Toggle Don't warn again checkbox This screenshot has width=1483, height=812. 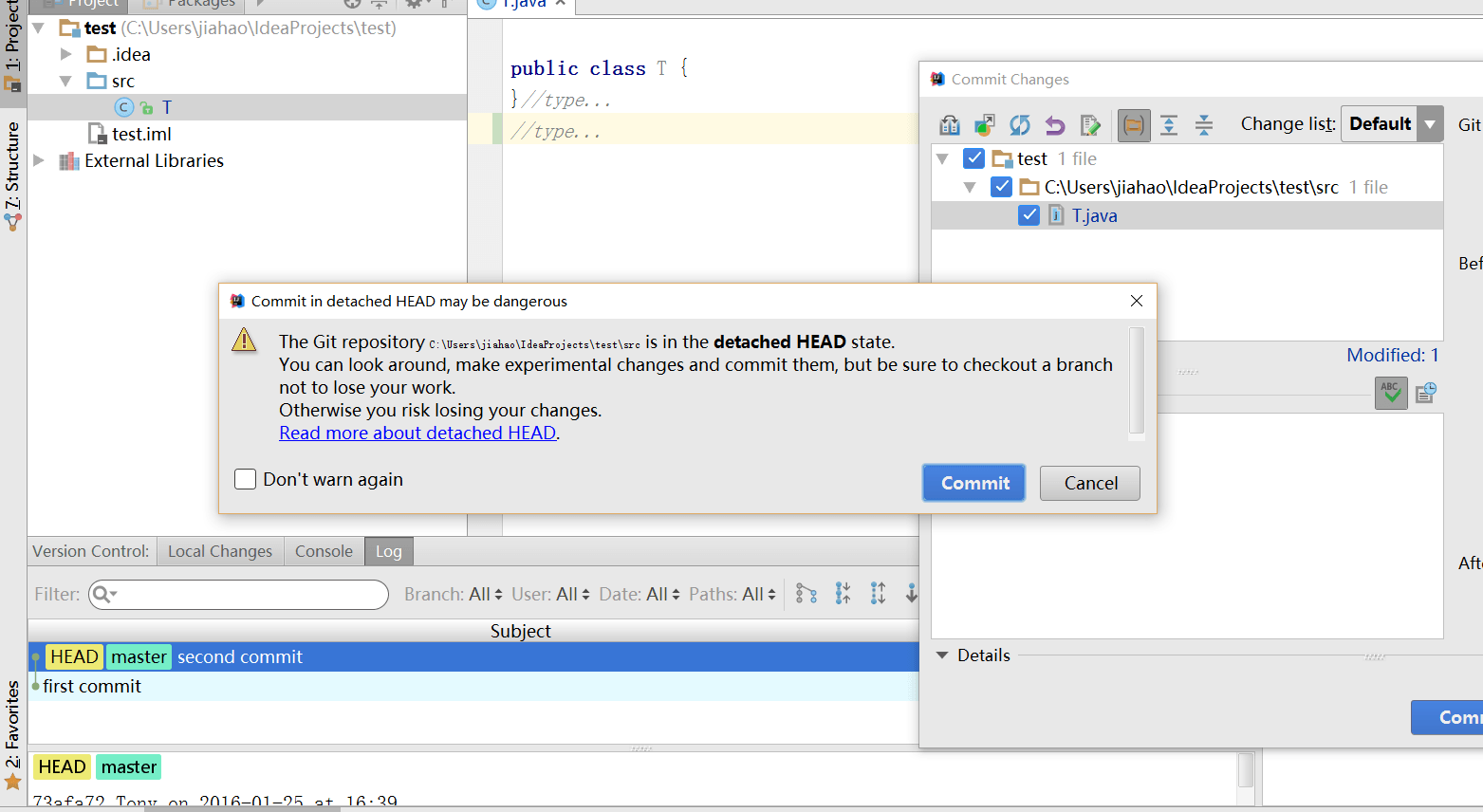245,479
